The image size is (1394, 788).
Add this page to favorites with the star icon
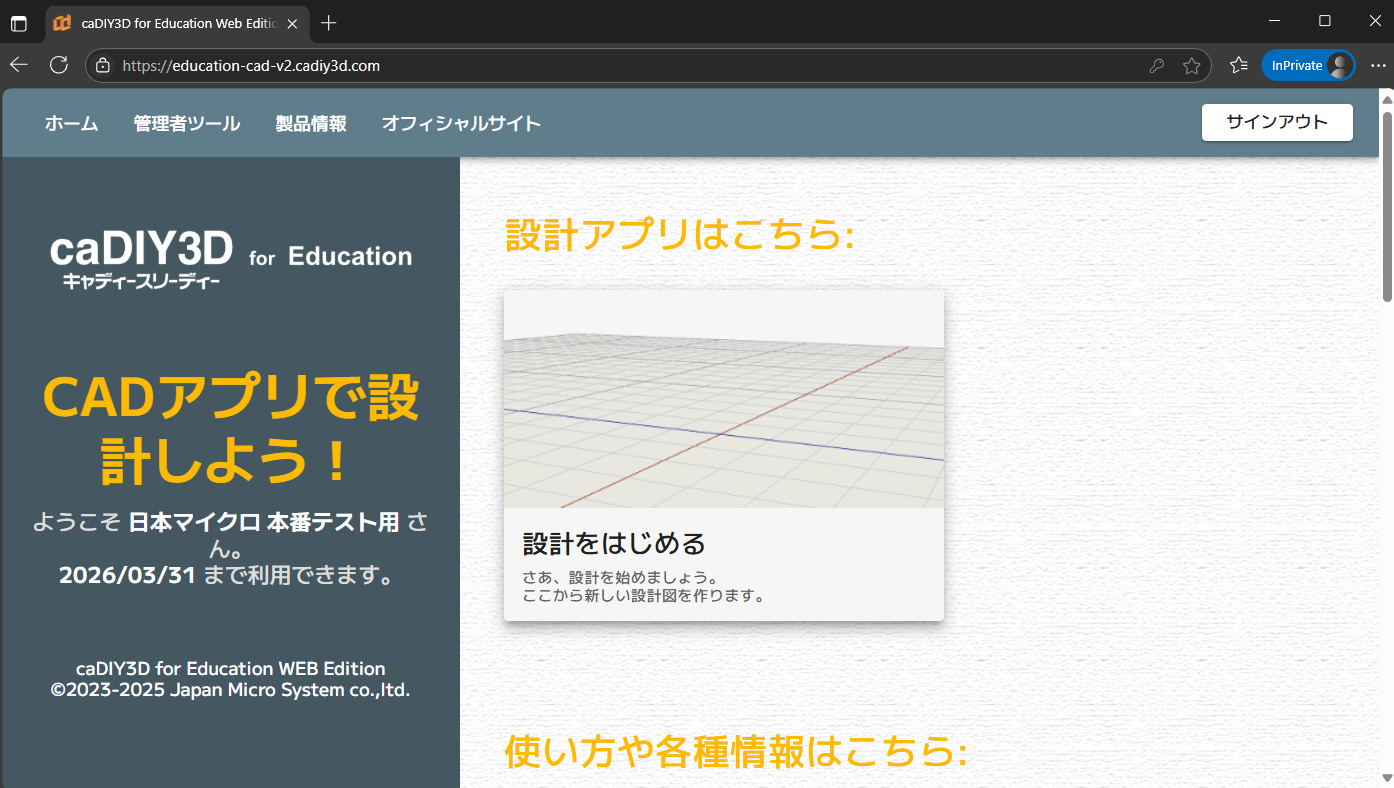coord(1191,66)
